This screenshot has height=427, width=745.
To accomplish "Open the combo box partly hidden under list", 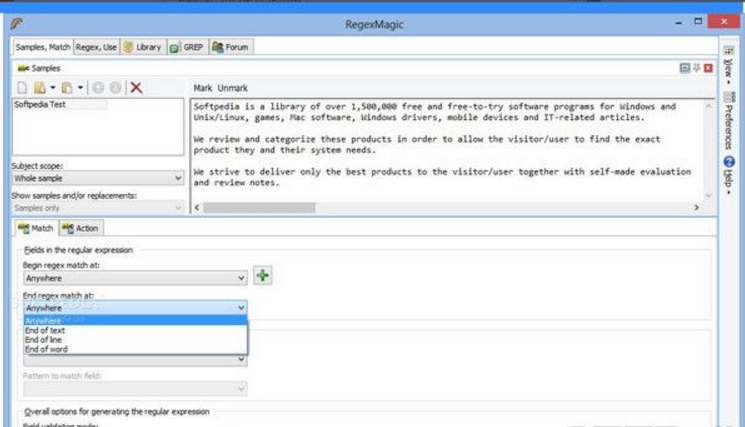I will [x=135, y=360].
